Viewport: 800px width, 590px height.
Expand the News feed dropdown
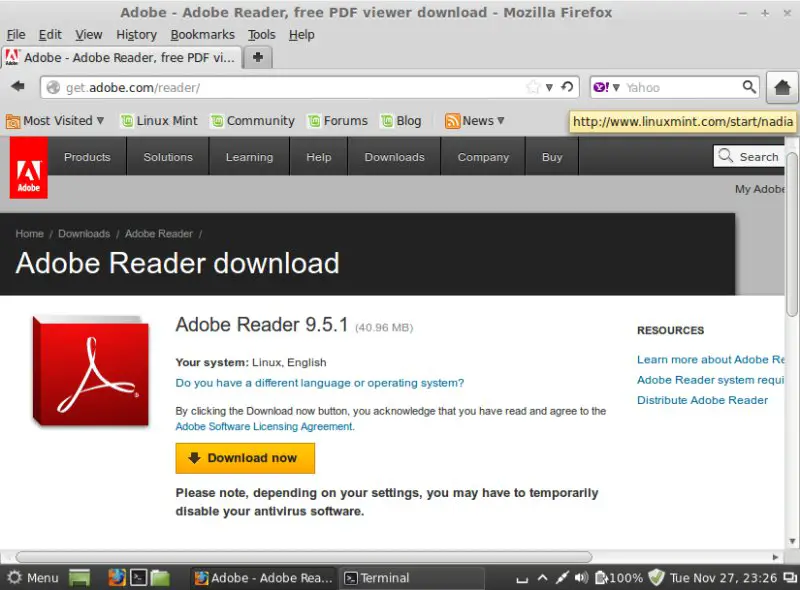point(474,121)
